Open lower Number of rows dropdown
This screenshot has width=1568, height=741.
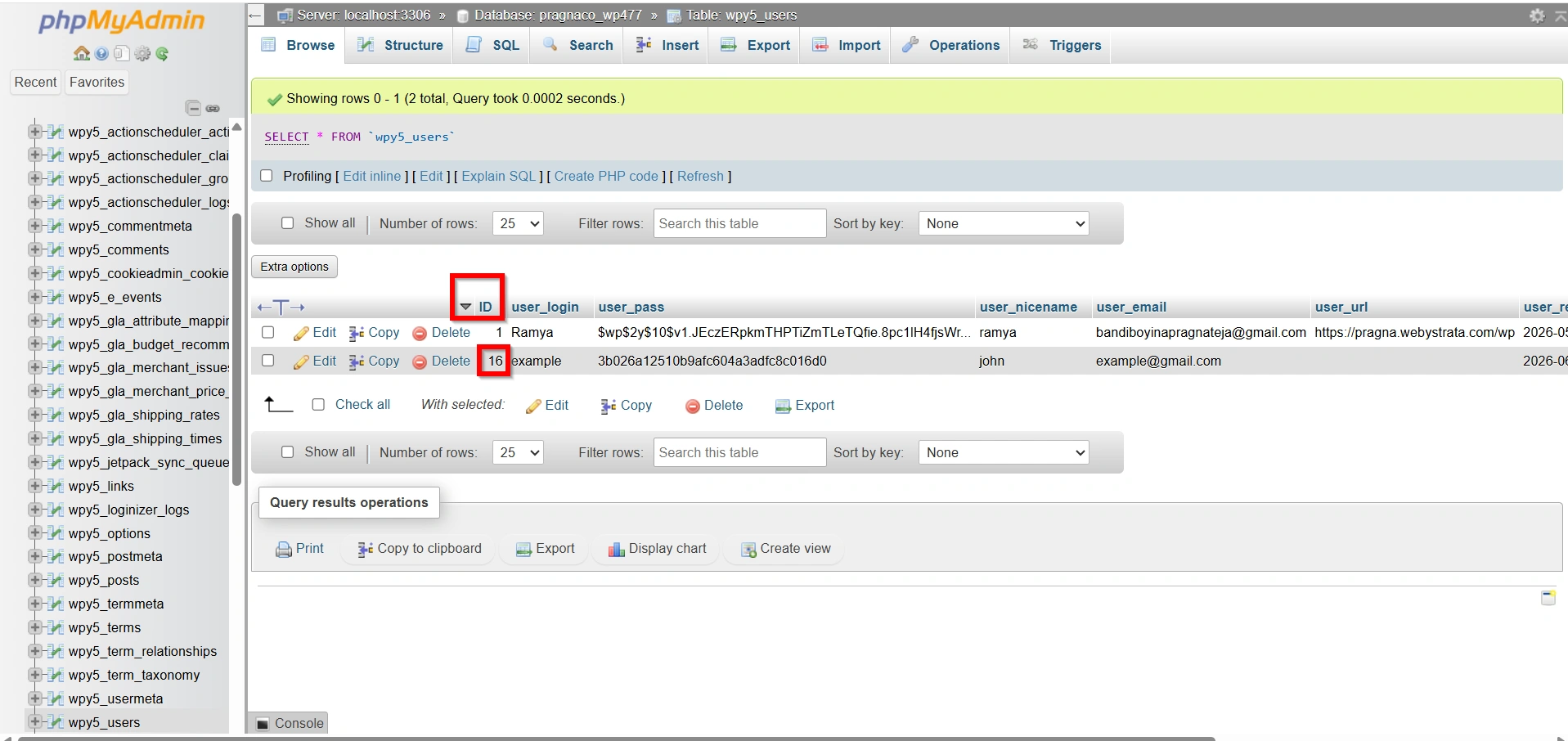coord(518,452)
